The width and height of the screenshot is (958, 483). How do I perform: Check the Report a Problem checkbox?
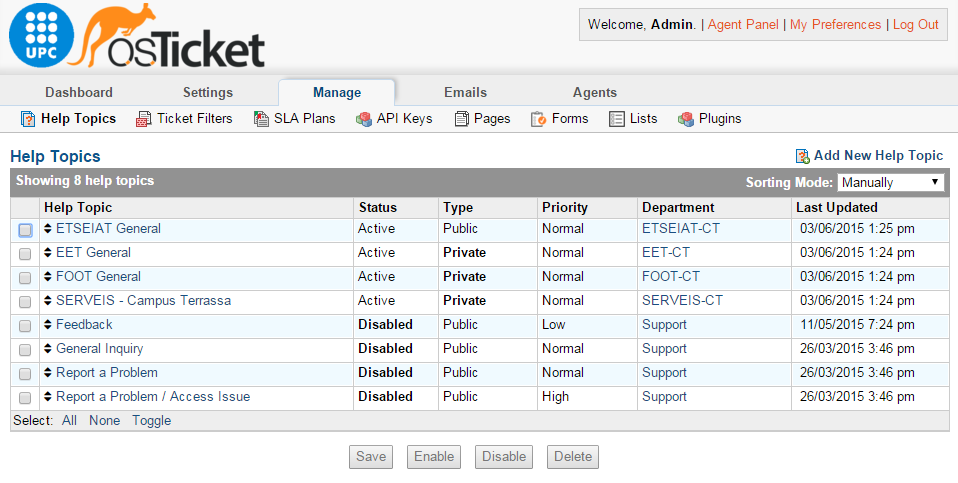coord(25,374)
